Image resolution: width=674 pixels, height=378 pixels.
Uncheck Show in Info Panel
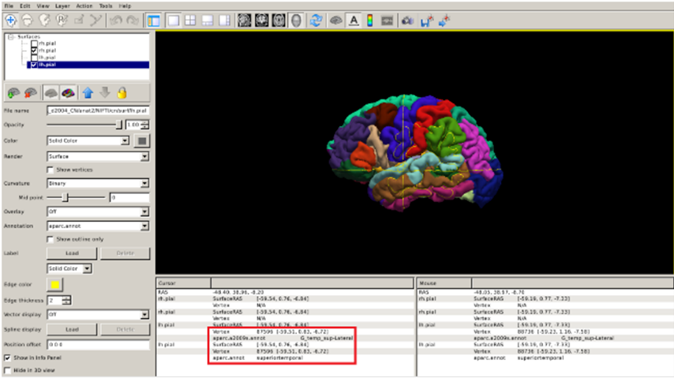[7, 358]
